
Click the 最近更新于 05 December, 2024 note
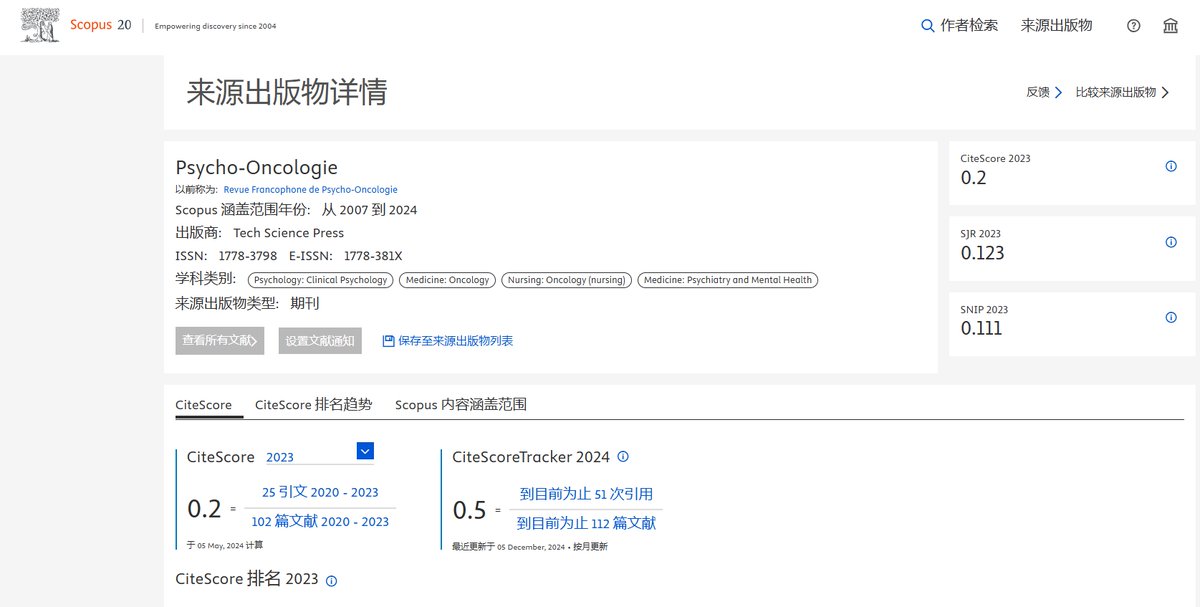530,547
